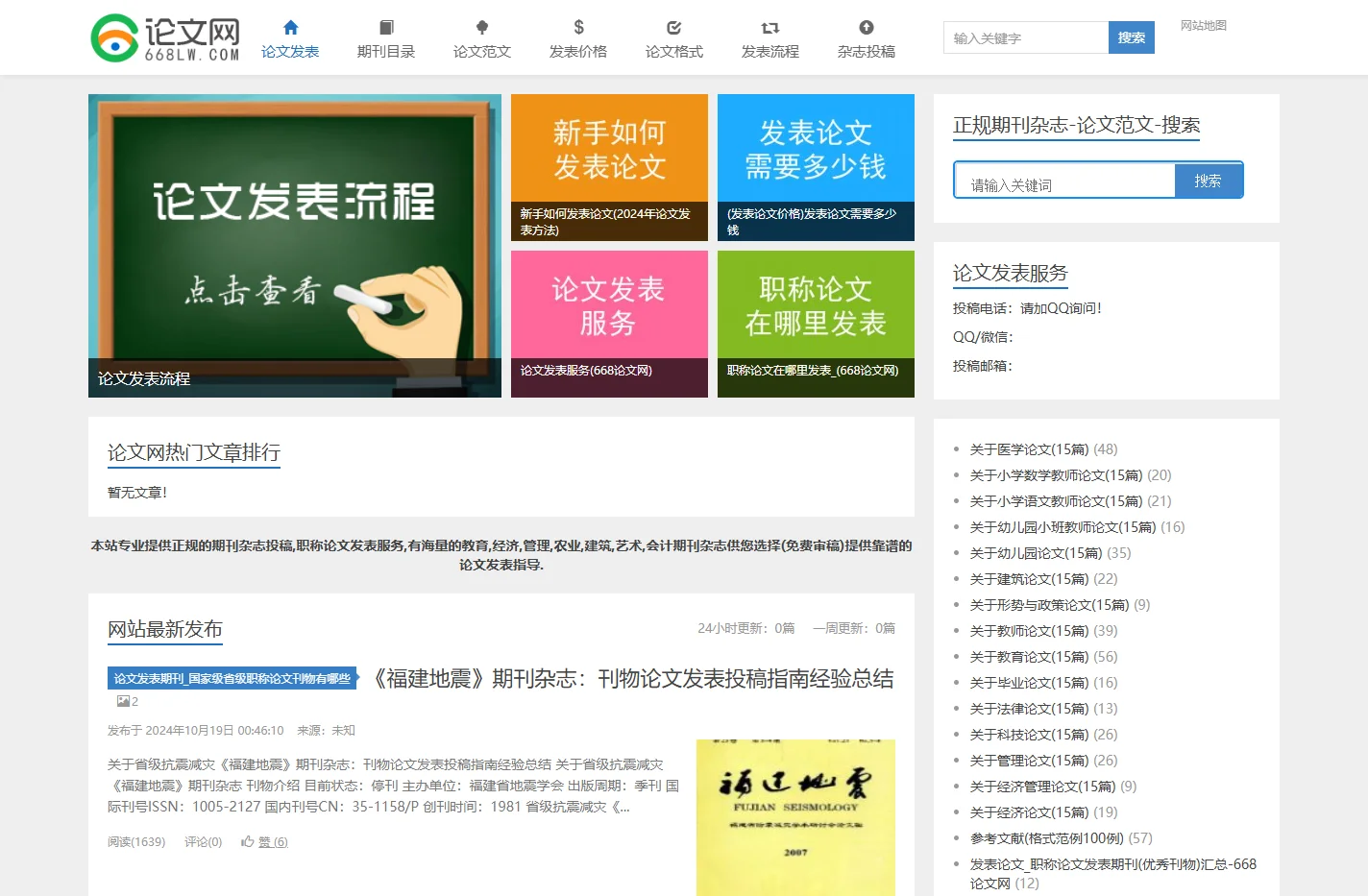
Task: Open 关于小学语文教师论文(15篇) category
Action: click(x=1056, y=501)
